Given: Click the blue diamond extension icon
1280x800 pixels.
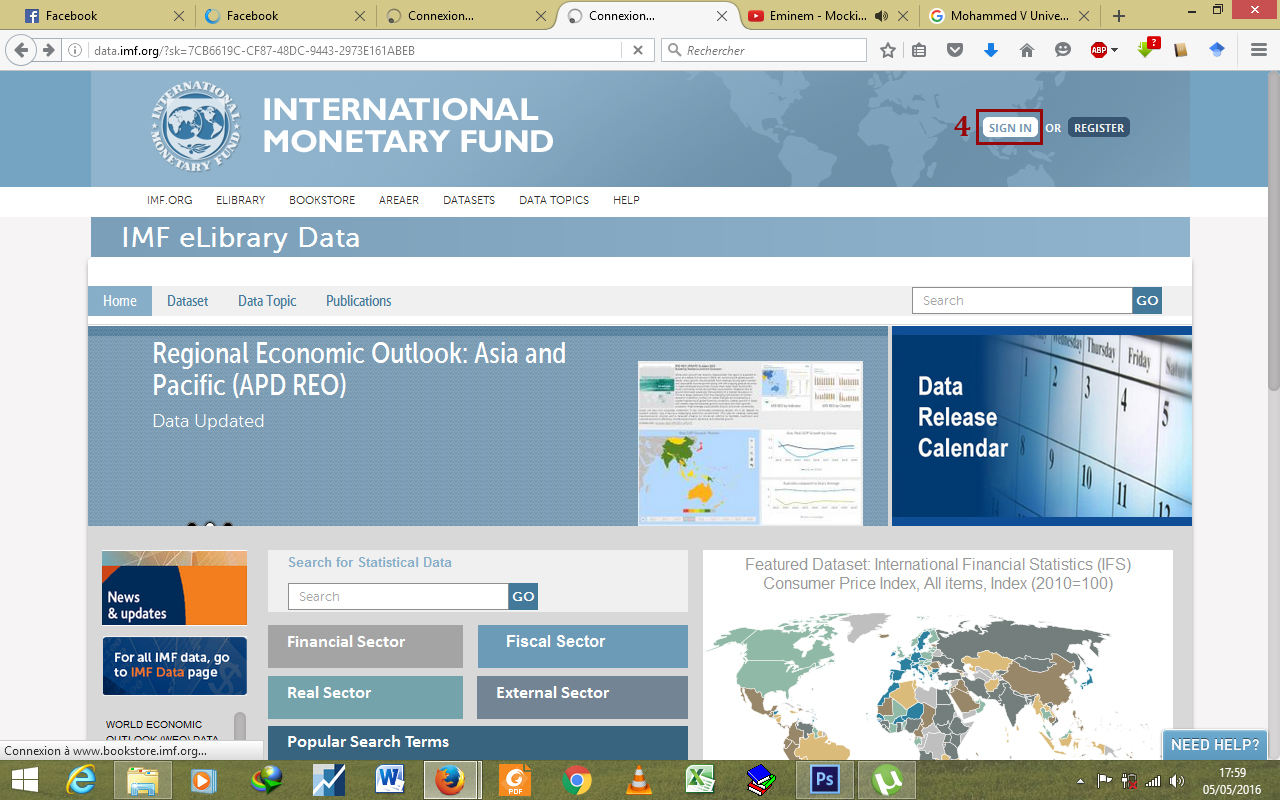Looking at the screenshot, I should click(1217, 50).
